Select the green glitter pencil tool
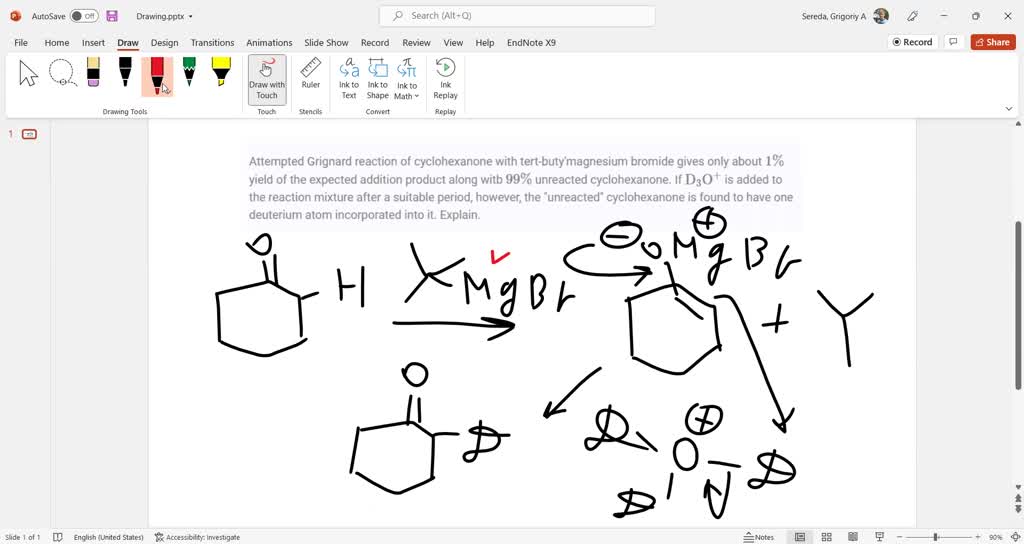The image size is (1024, 544). click(189, 73)
